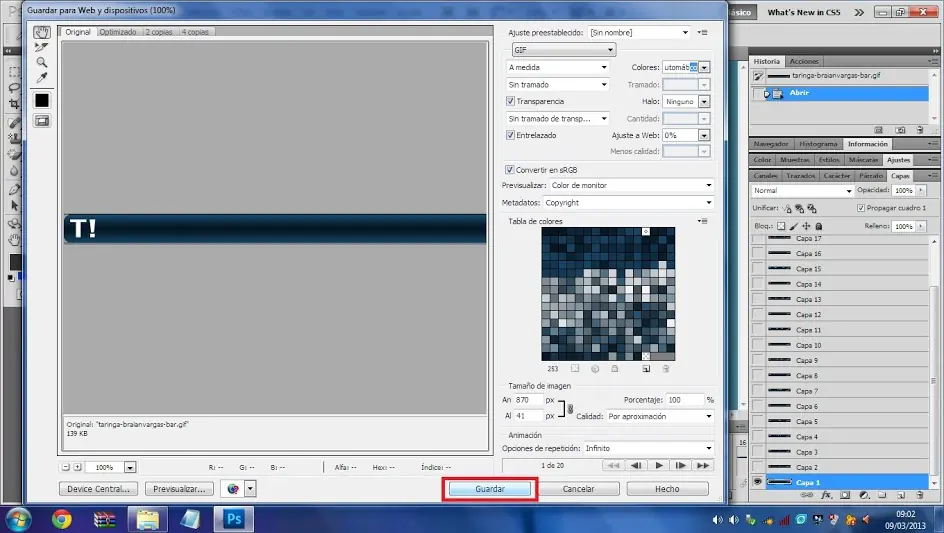Select the Zoom tool in dialog

[x=42, y=63]
